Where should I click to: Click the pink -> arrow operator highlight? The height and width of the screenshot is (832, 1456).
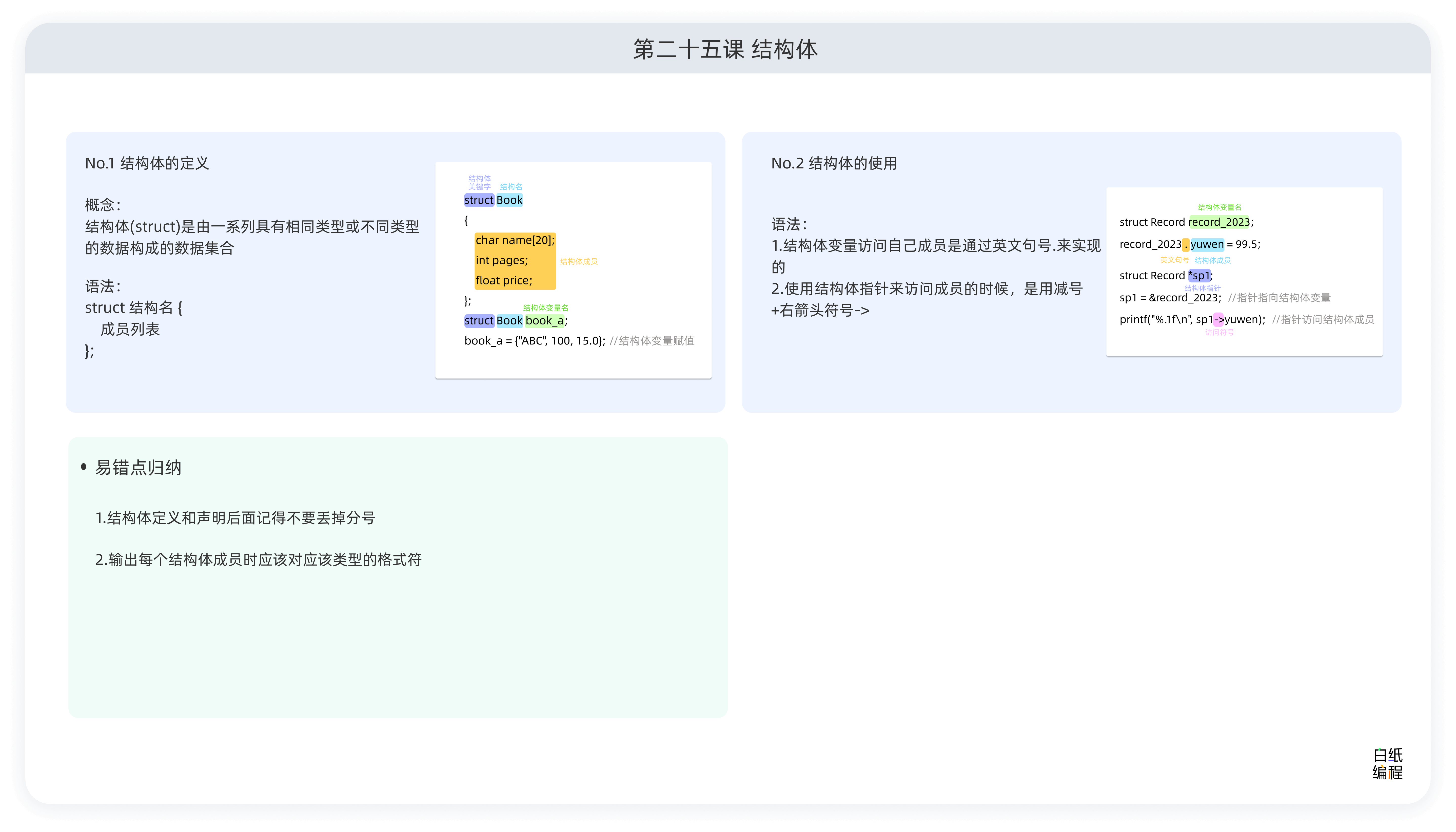point(1218,319)
